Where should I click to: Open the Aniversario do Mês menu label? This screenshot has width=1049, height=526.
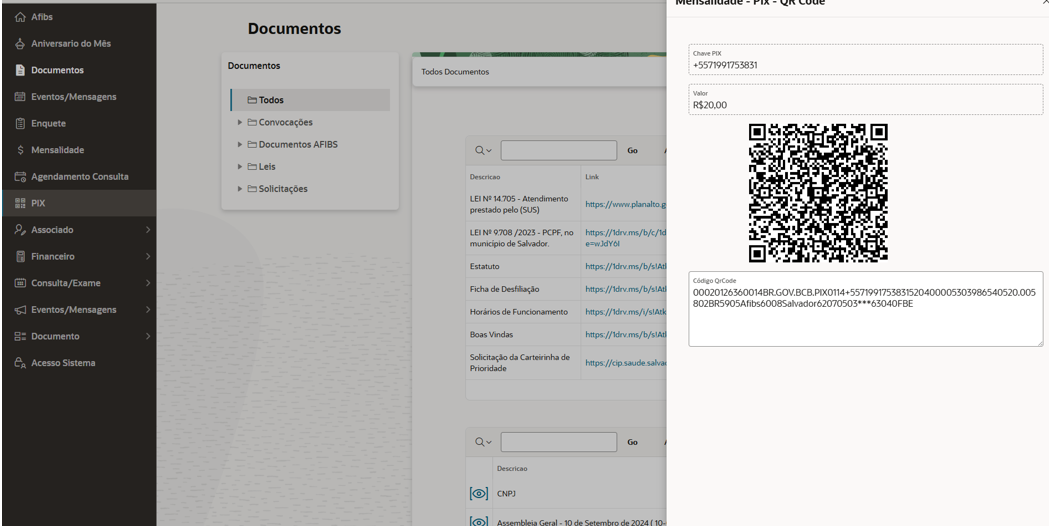71,43
